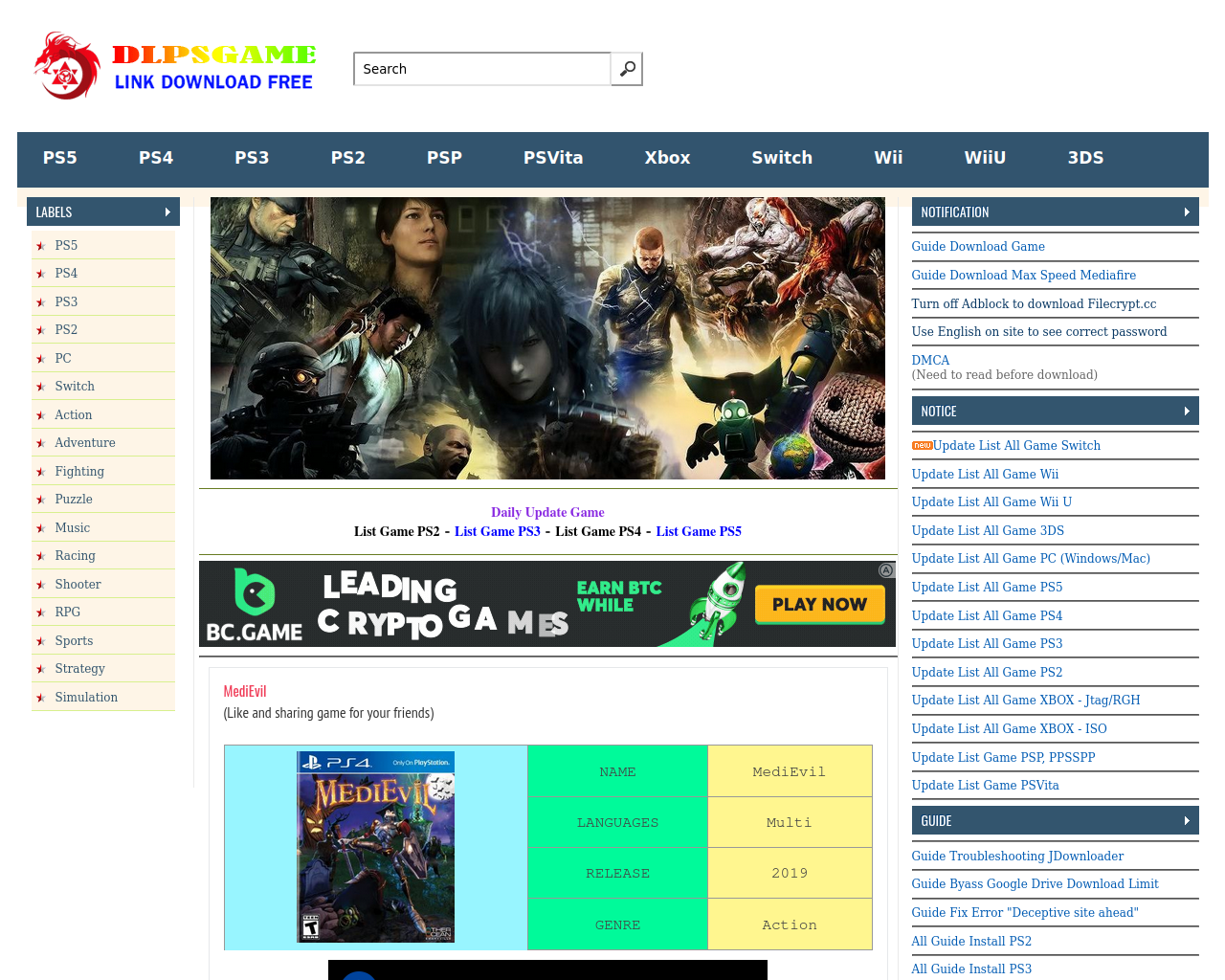Click the MediEvil PS4 cover thumbnail
Screen dimensions: 1225x980
pyautogui.click(x=375, y=847)
